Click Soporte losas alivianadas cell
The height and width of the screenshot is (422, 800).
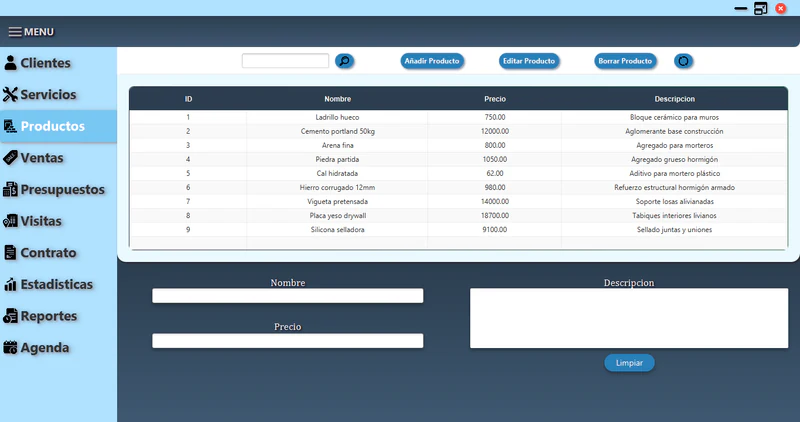(x=674, y=202)
